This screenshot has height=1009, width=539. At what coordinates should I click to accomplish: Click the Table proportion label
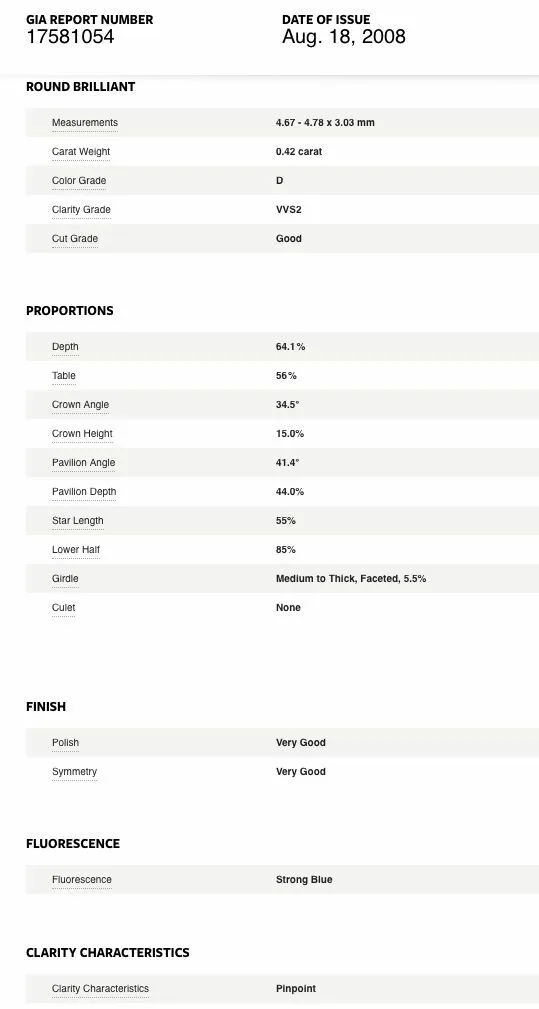pos(64,376)
